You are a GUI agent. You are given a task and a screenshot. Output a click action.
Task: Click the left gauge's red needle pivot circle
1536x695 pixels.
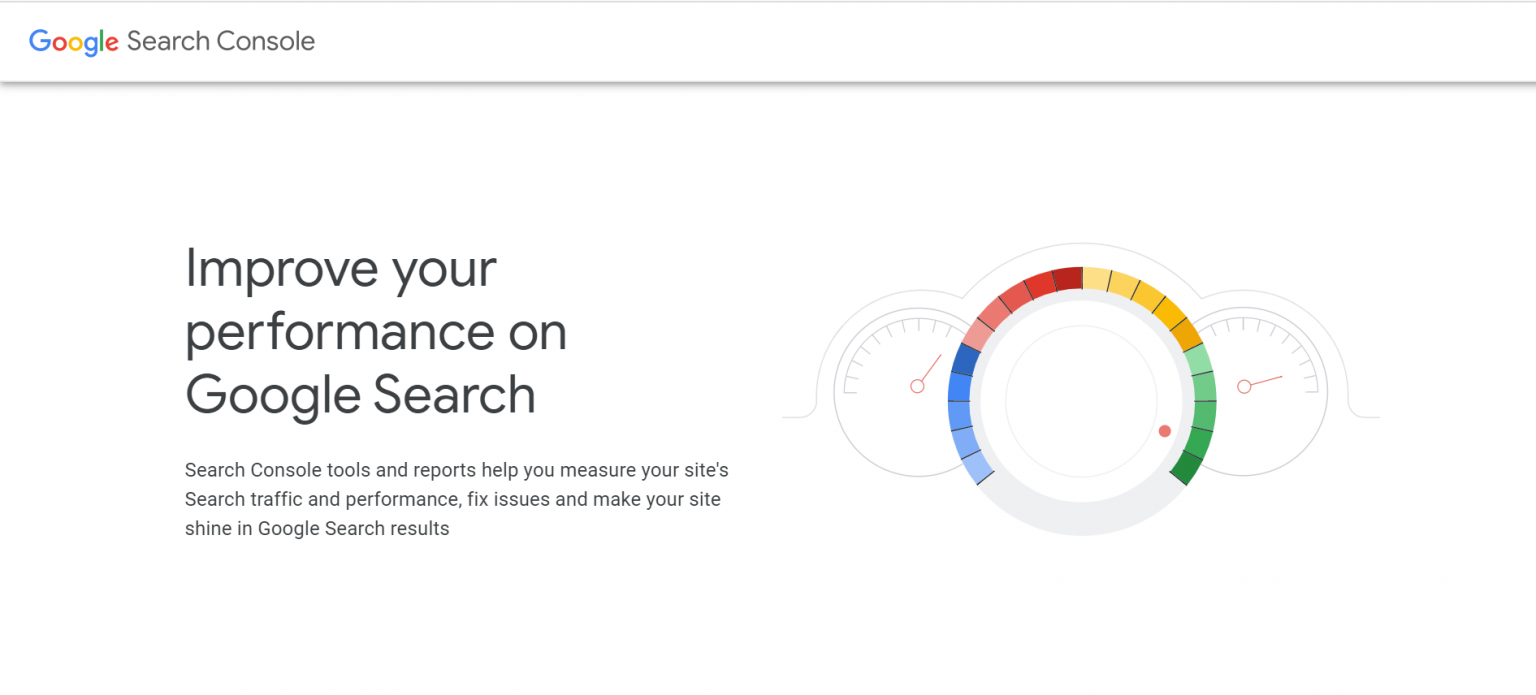click(x=917, y=386)
